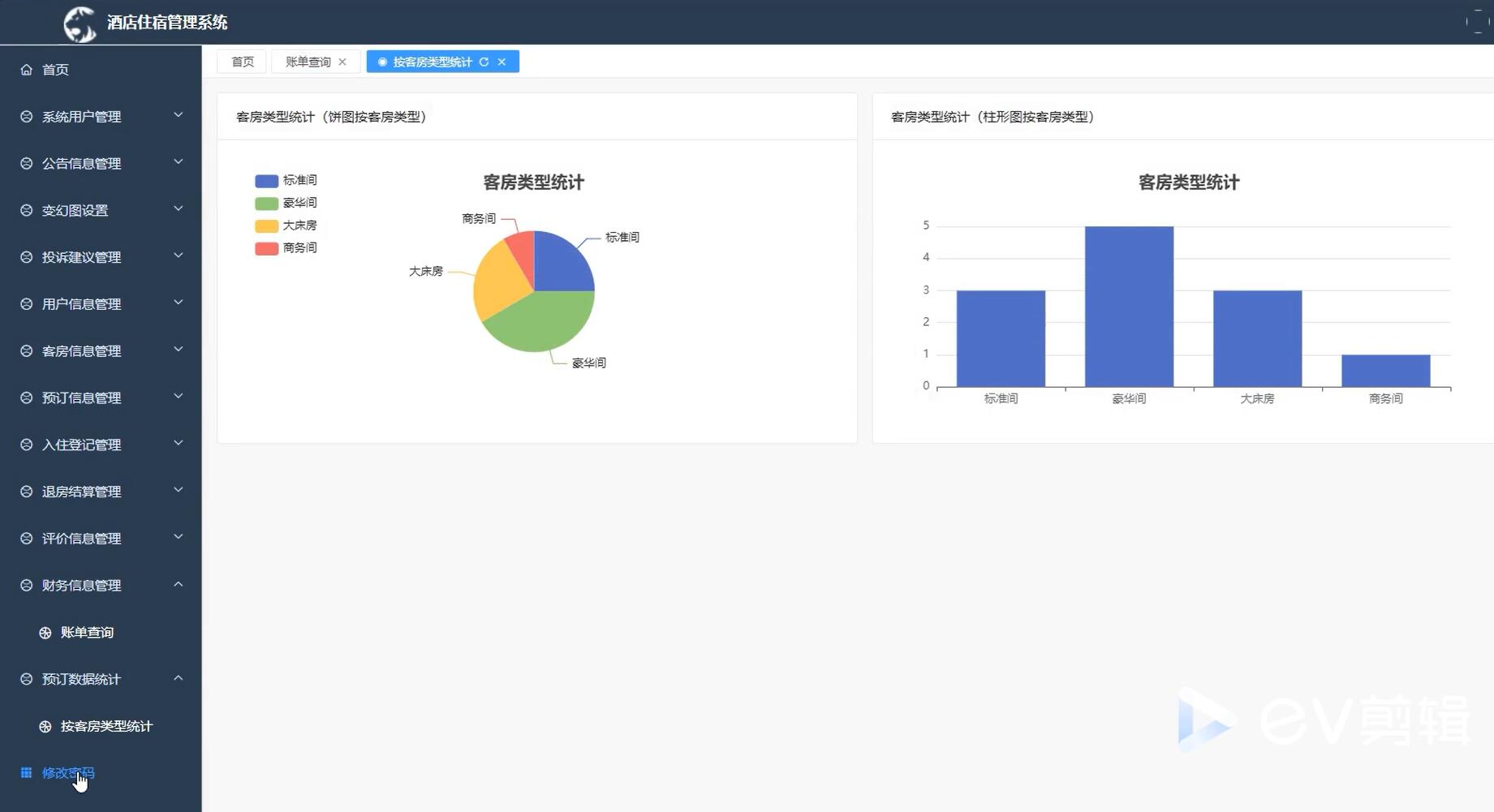This screenshot has height=812, width=1494.
Task: Select the home icon beside 首页
Action: pyautogui.click(x=25, y=69)
